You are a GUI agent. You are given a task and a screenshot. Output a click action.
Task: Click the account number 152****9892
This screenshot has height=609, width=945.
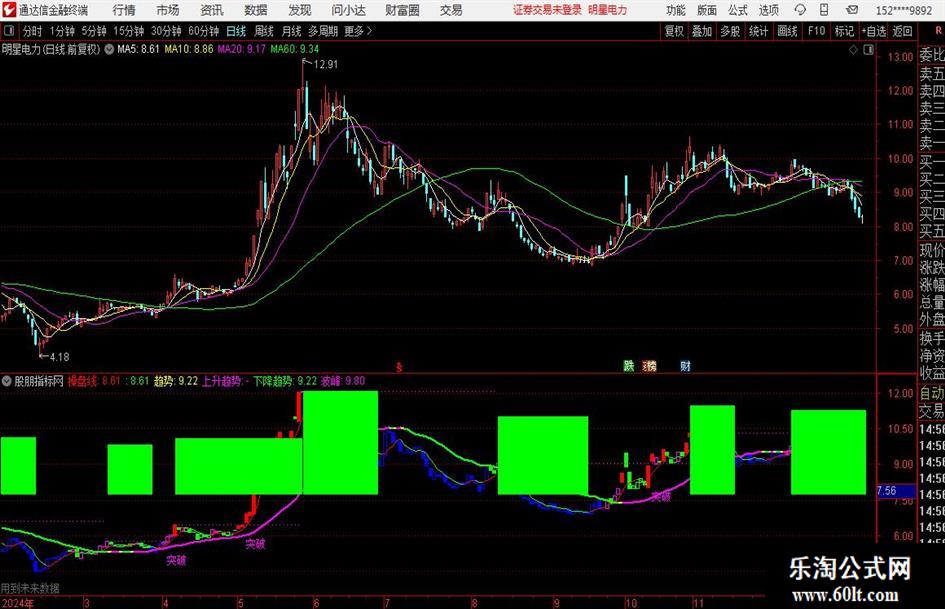[x=904, y=10]
